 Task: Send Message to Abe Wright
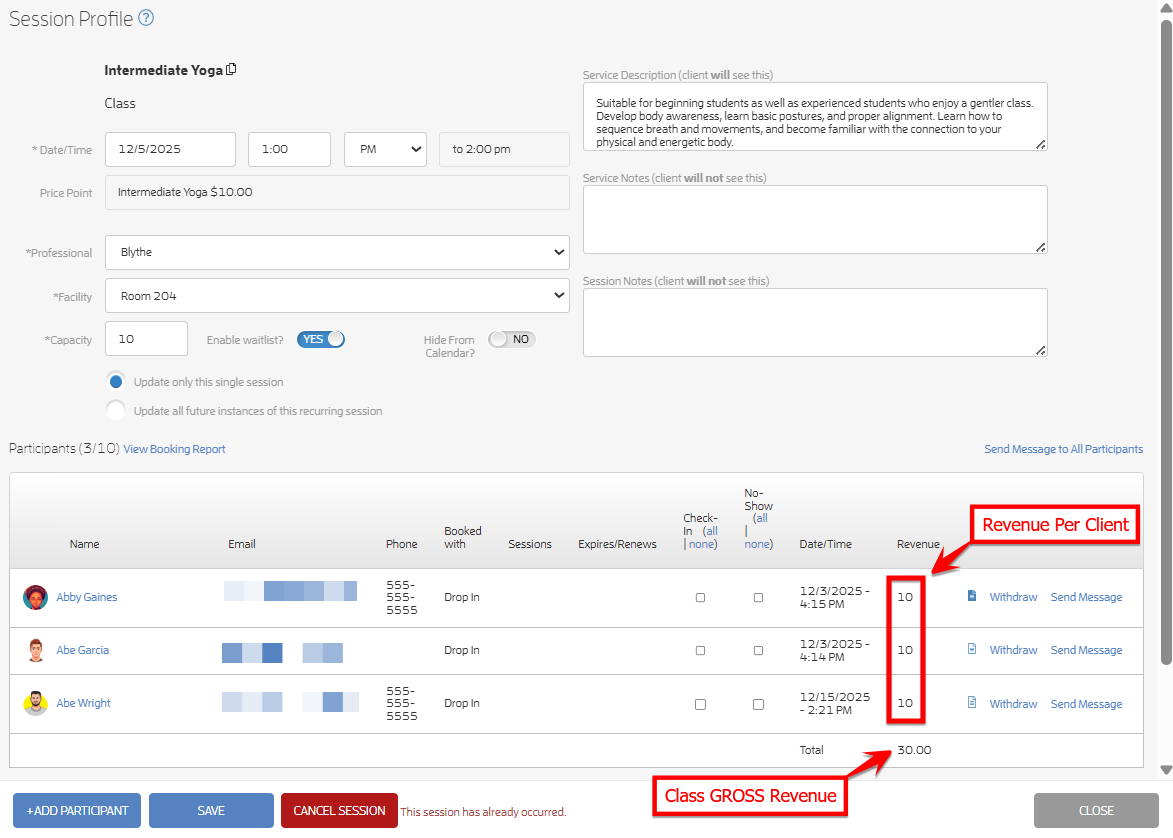(x=1086, y=704)
